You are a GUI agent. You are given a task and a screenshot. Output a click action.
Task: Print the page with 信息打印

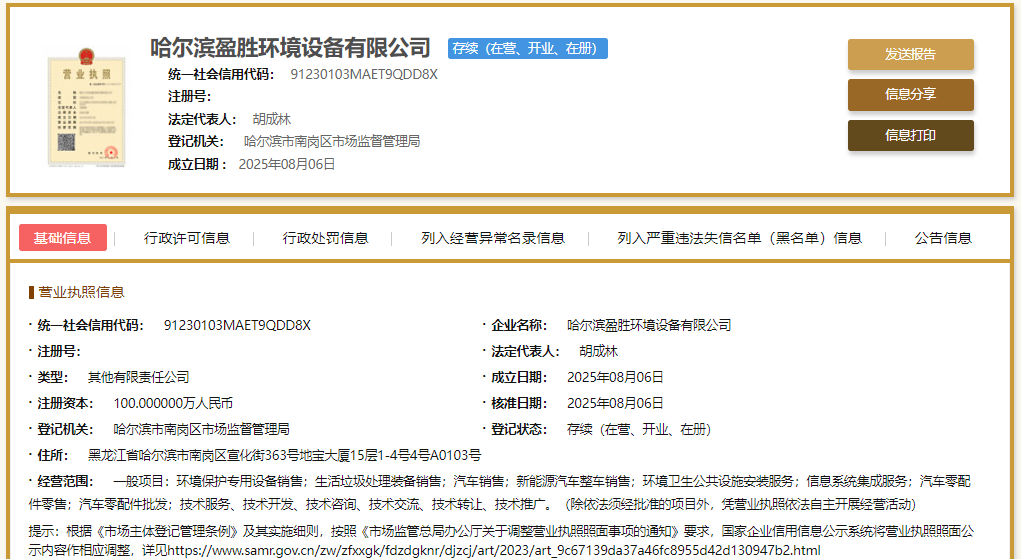pyautogui.click(x=910, y=135)
